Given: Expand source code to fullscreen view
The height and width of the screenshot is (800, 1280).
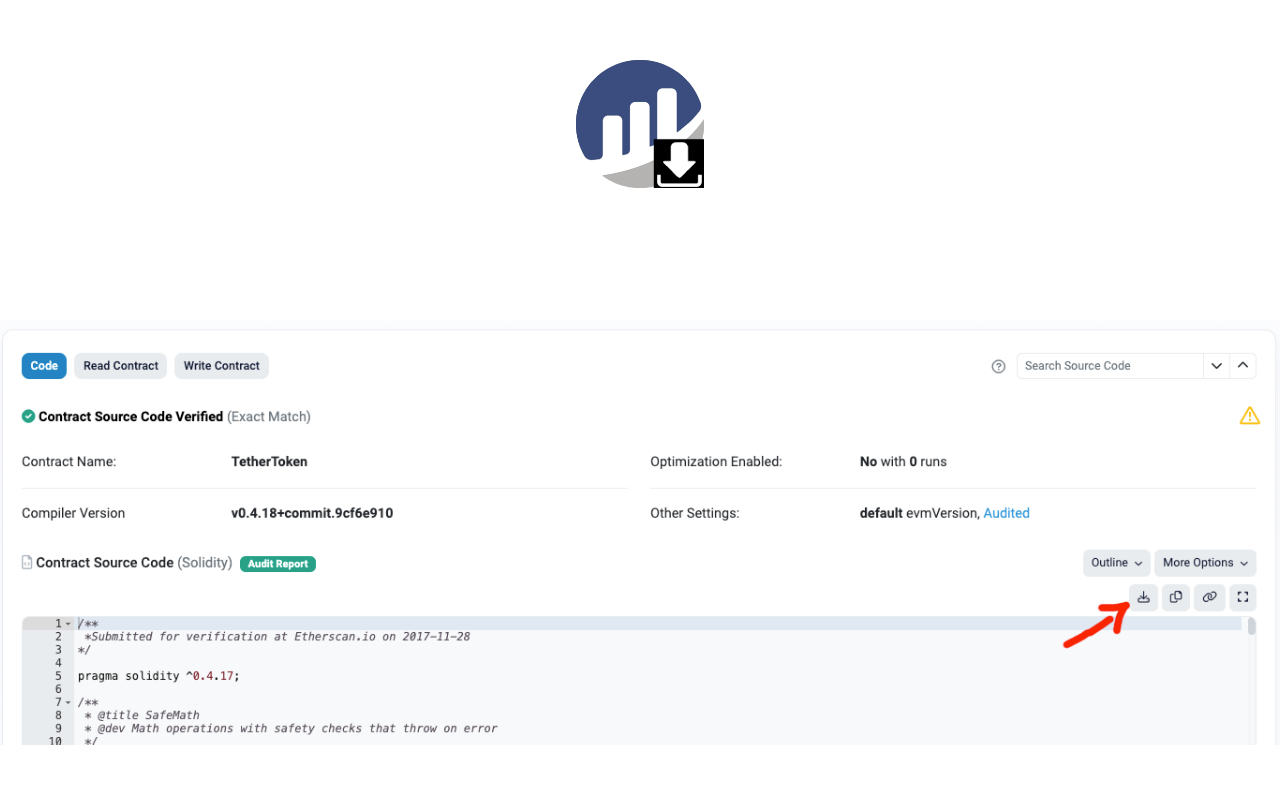Looking at the screenshot, I should (x=1242, y=597).
